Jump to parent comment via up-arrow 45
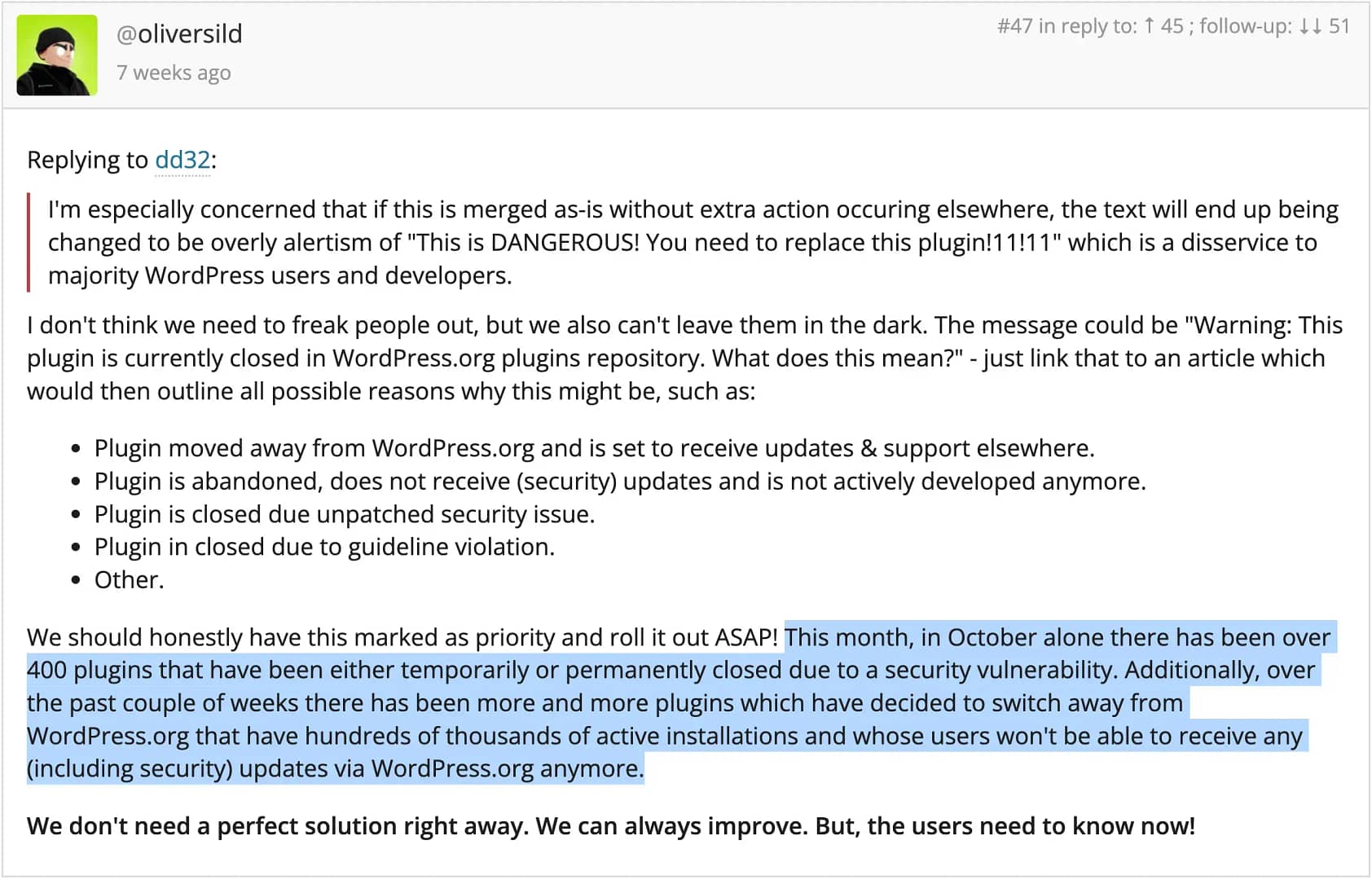This screenshot has height=880, width=1372. click(1163, 26)
